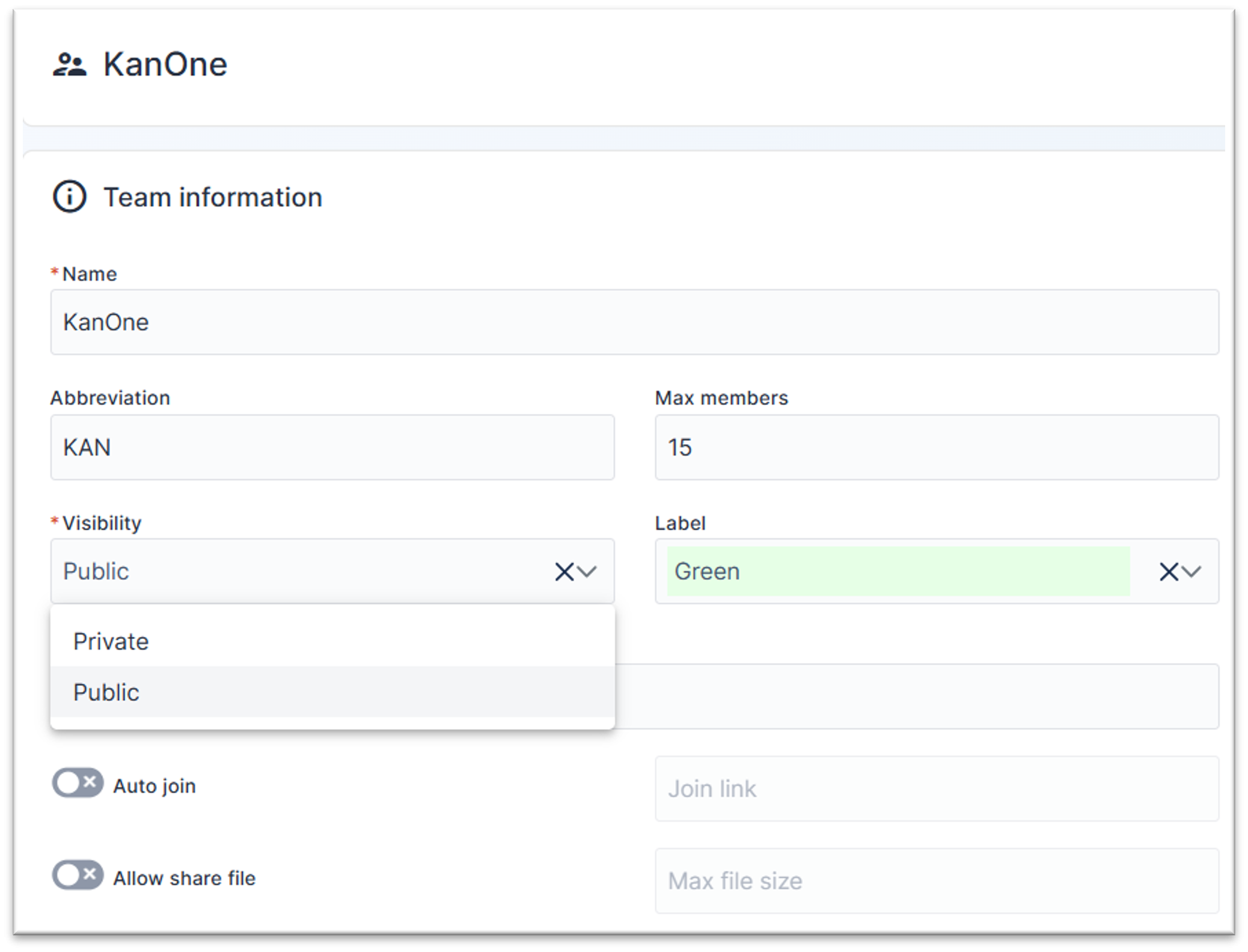The width and height of the screenshot is (1248, 952).
Task: Select Private from the visibility options
Action: [x=111, y=641]
